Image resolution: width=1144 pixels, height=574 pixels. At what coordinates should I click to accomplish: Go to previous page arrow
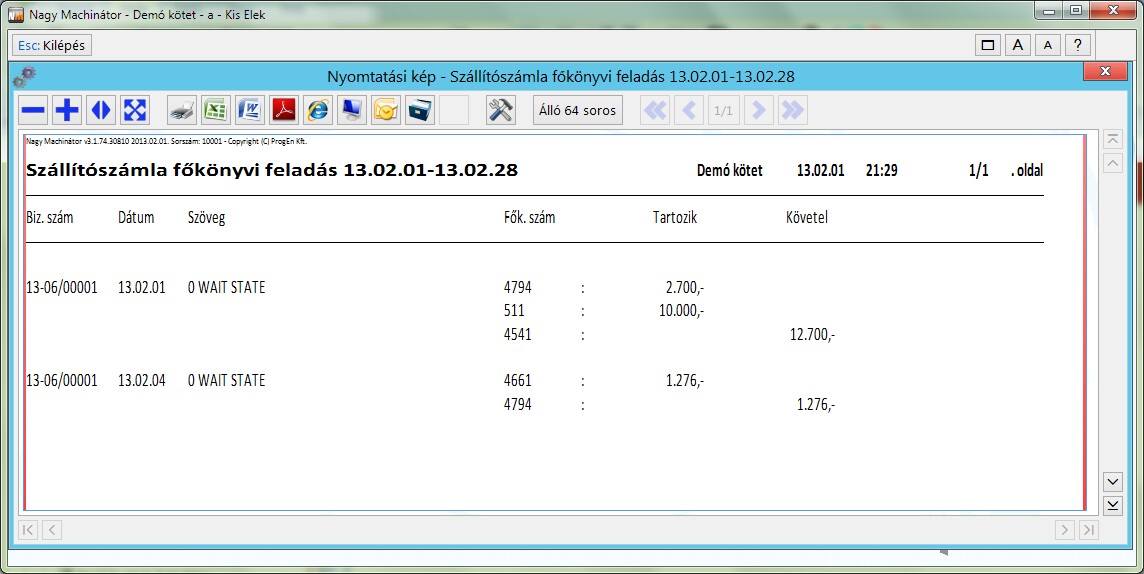689,110
